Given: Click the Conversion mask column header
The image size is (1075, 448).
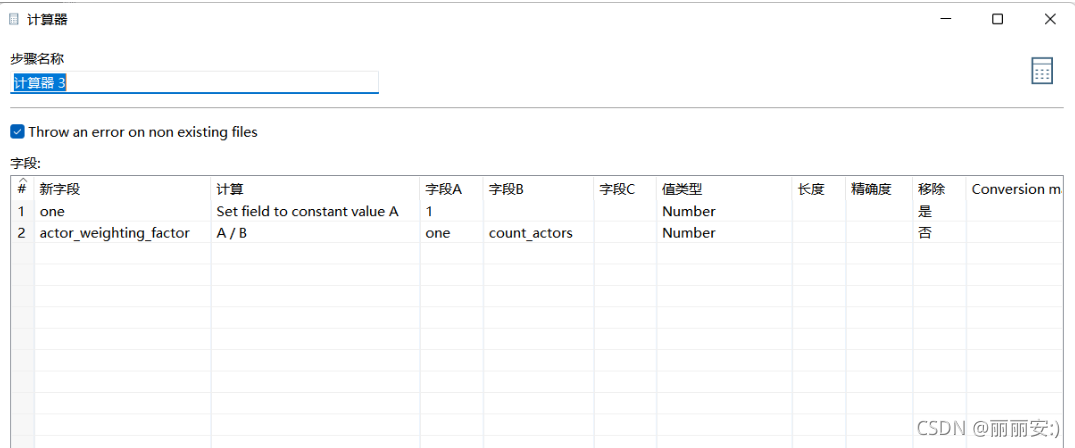Looking at the screenshot, I should click(1015, 189).
